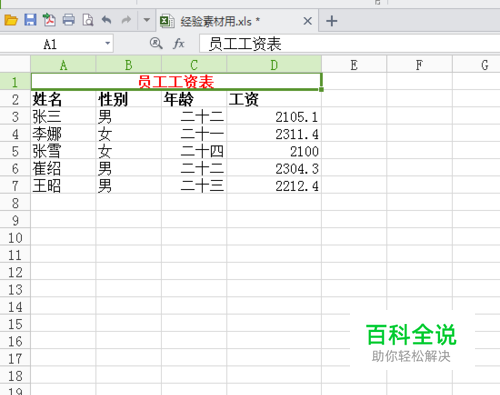Select row 8 header
This screenshot has width=500, height=395.
15,203
